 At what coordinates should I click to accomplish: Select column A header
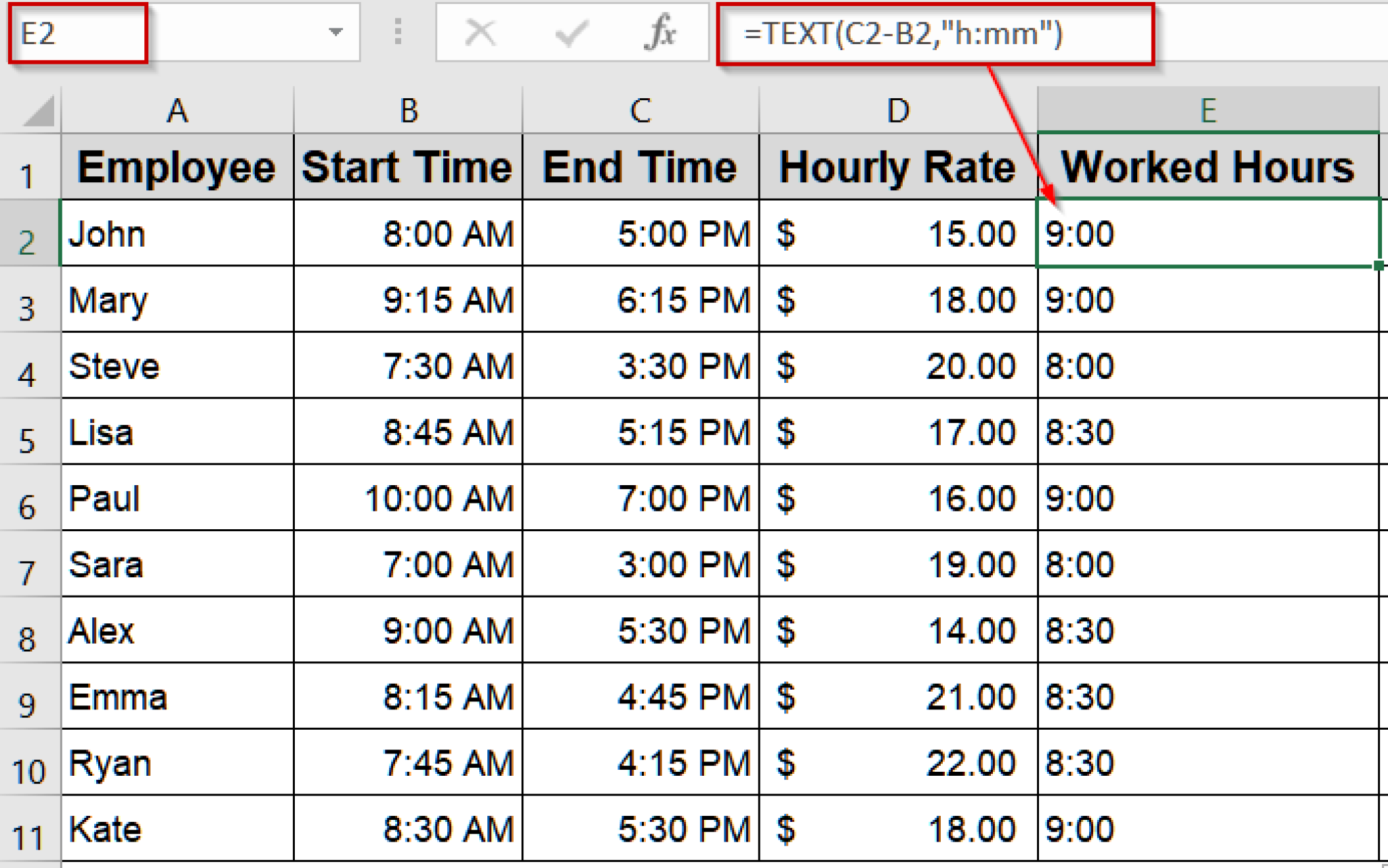(x=177, y=110)
